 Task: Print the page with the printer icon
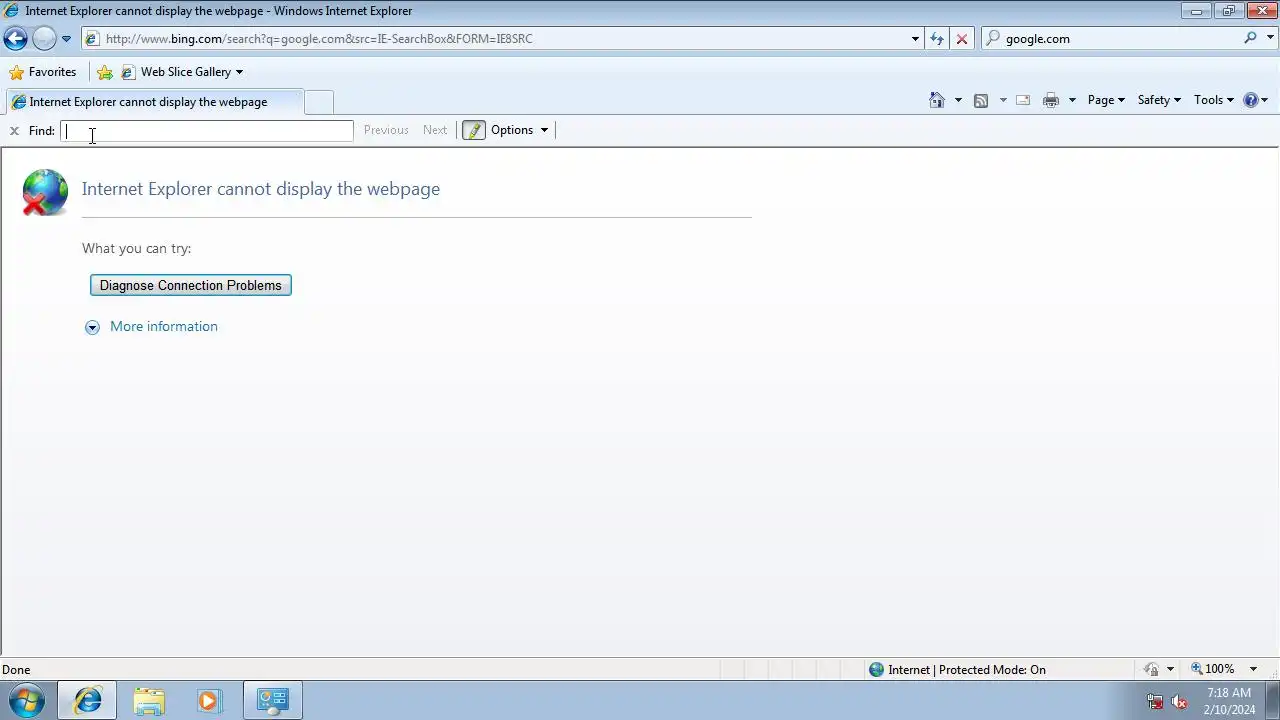[1051, 100]
